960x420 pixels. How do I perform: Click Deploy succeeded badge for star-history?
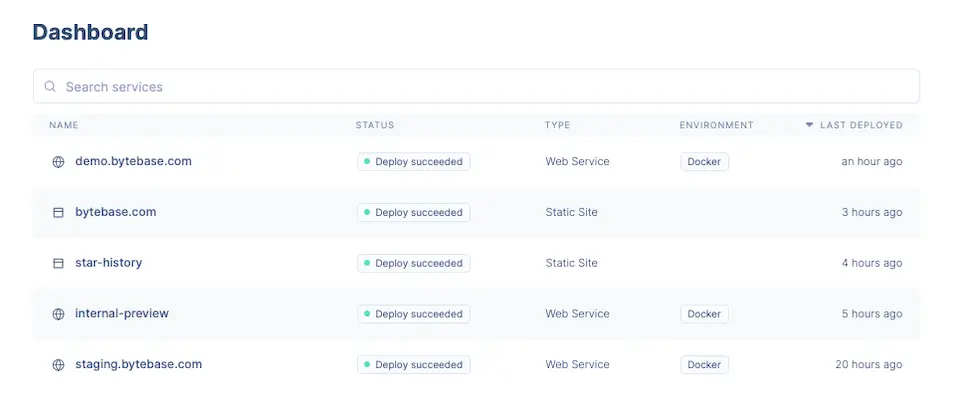coord(413,263)
